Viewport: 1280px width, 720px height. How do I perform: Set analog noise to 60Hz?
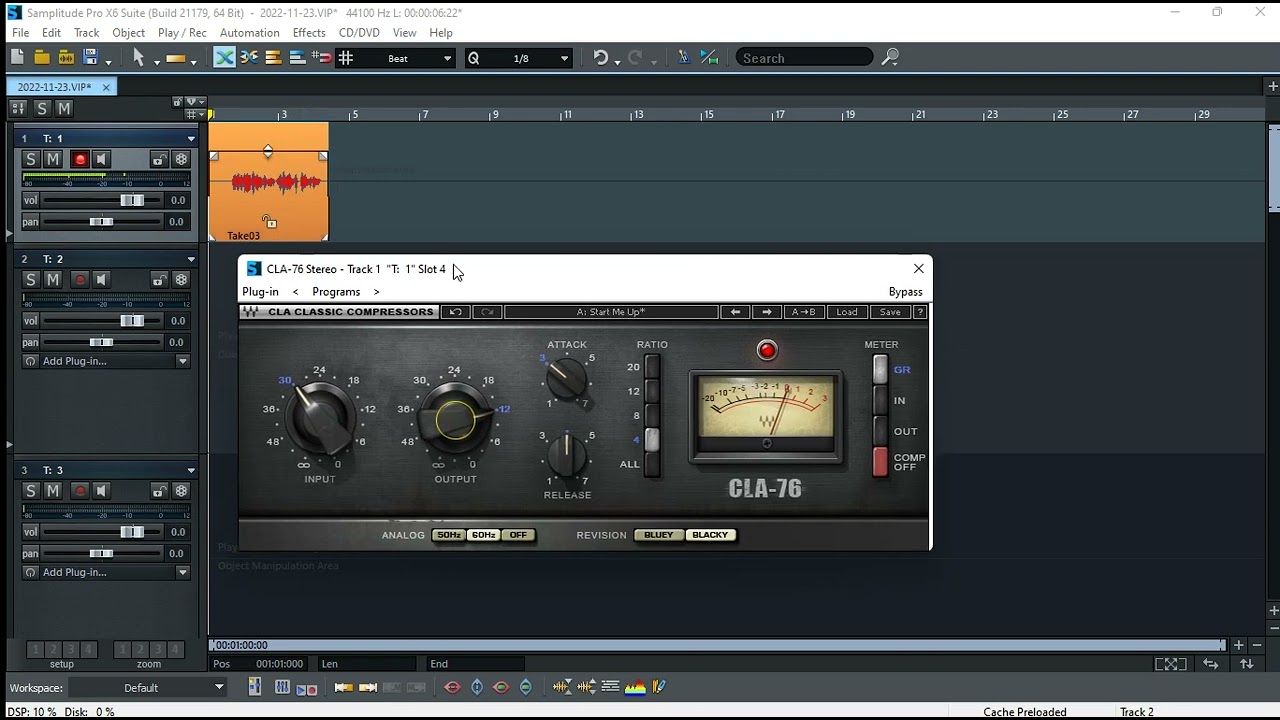pos(484,535)
